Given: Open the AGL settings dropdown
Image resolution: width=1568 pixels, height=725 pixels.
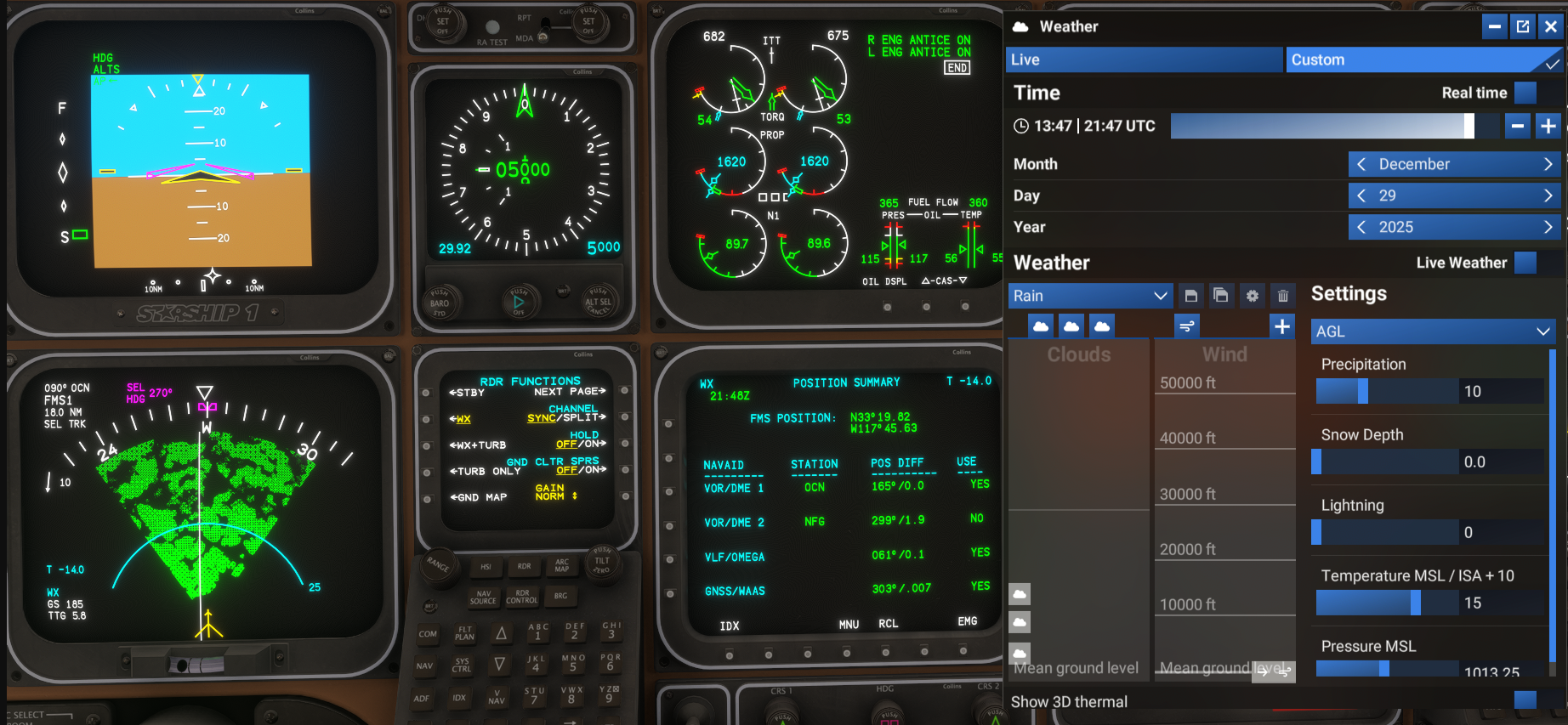Looking at the screenshot, I should pos(1433,331).
